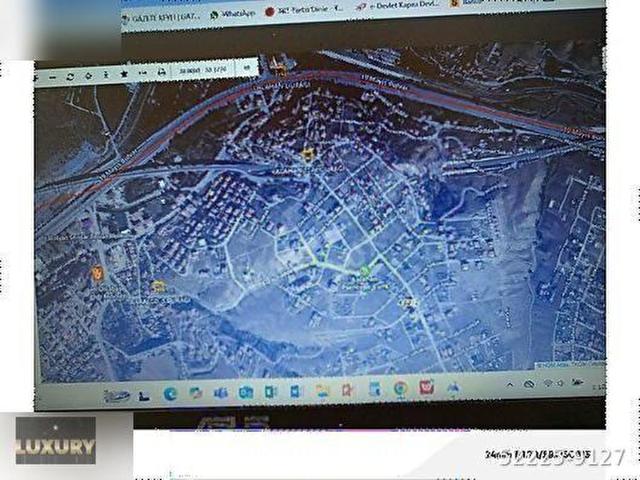The height and width of the screenshot is (480, 640).
Task: Click the print map icon
Action: [x=162, y=72]
